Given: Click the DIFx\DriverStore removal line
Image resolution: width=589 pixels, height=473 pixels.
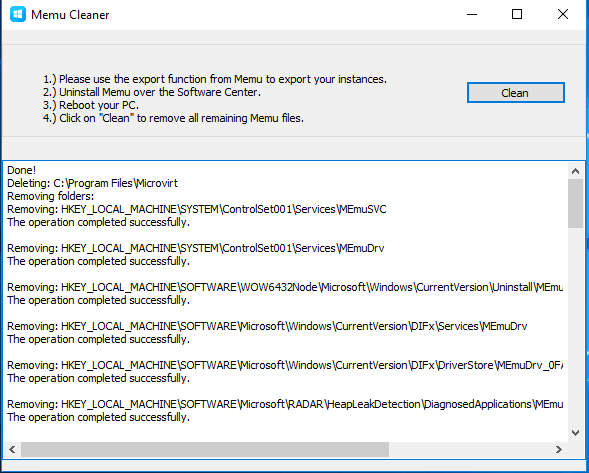Looking at the screenshot, I should tap(285, 365).
